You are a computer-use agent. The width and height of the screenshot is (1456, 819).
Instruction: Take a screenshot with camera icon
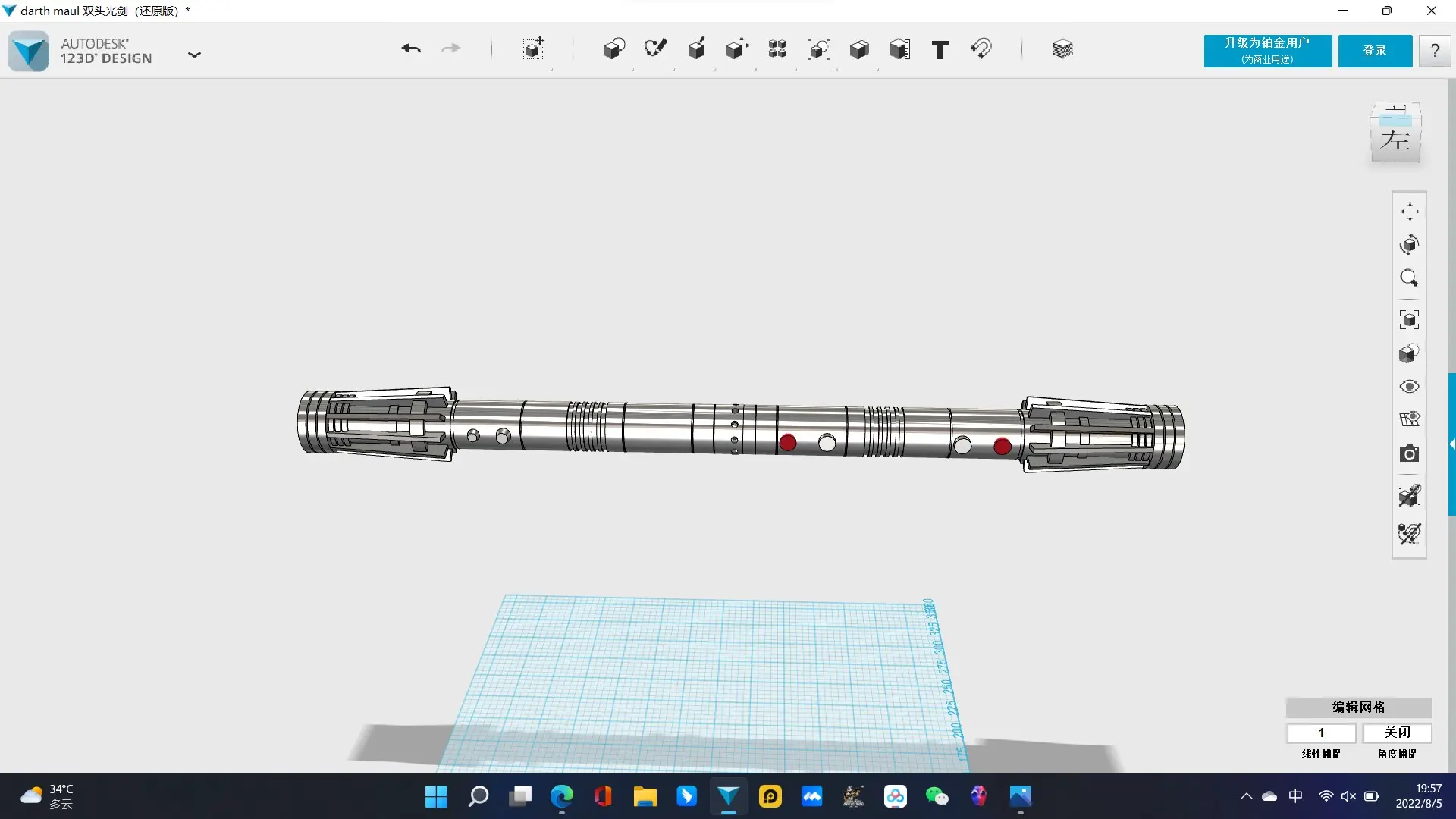(x=1410, y=453)
